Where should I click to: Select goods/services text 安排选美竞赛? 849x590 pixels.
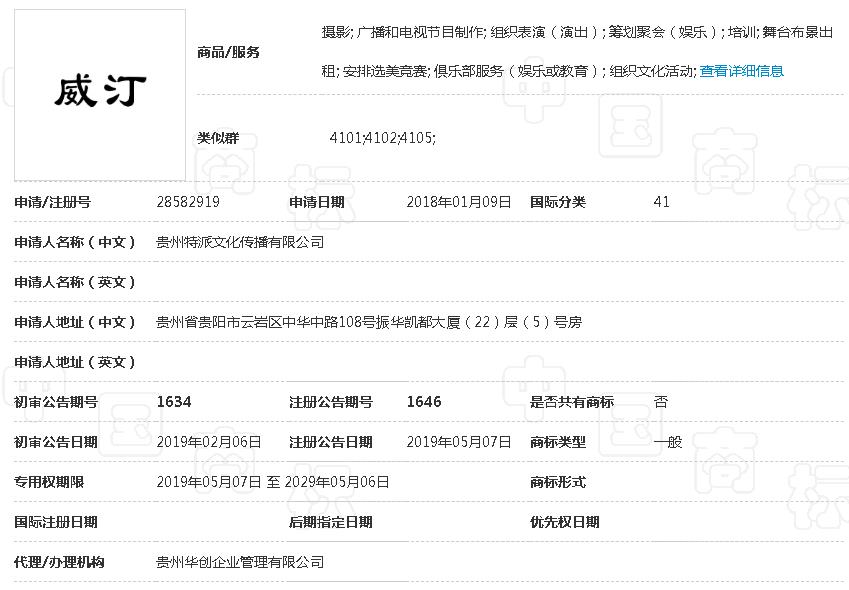386,71
